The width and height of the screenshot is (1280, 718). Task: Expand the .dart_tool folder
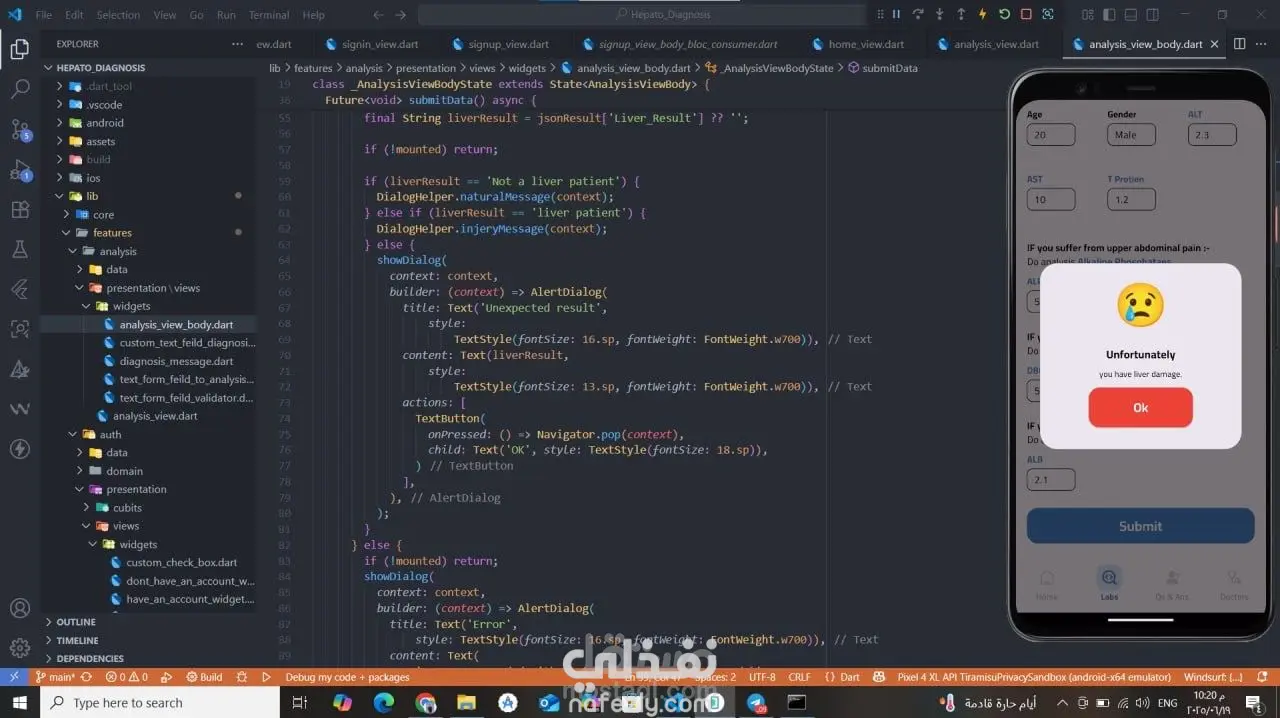pyautogui.click(x=148, y=86)
